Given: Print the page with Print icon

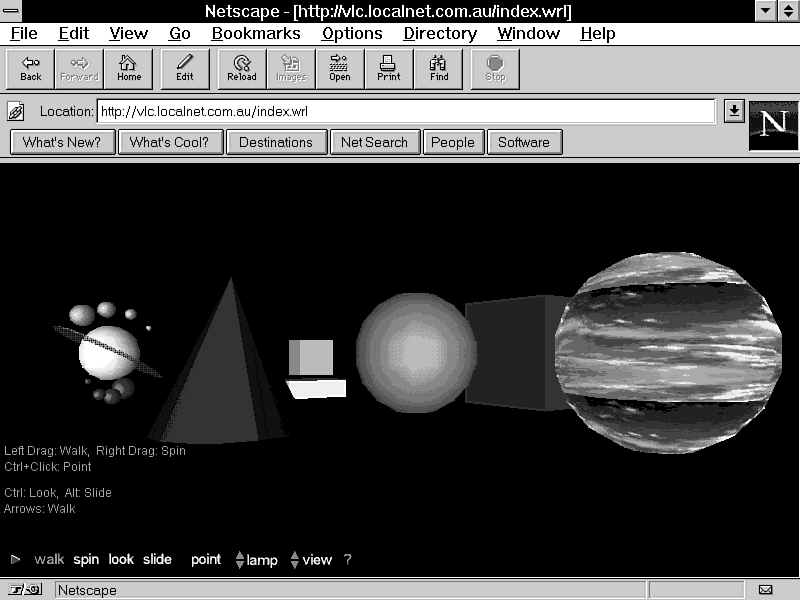Looking at the screenshot, I should 389,68.
